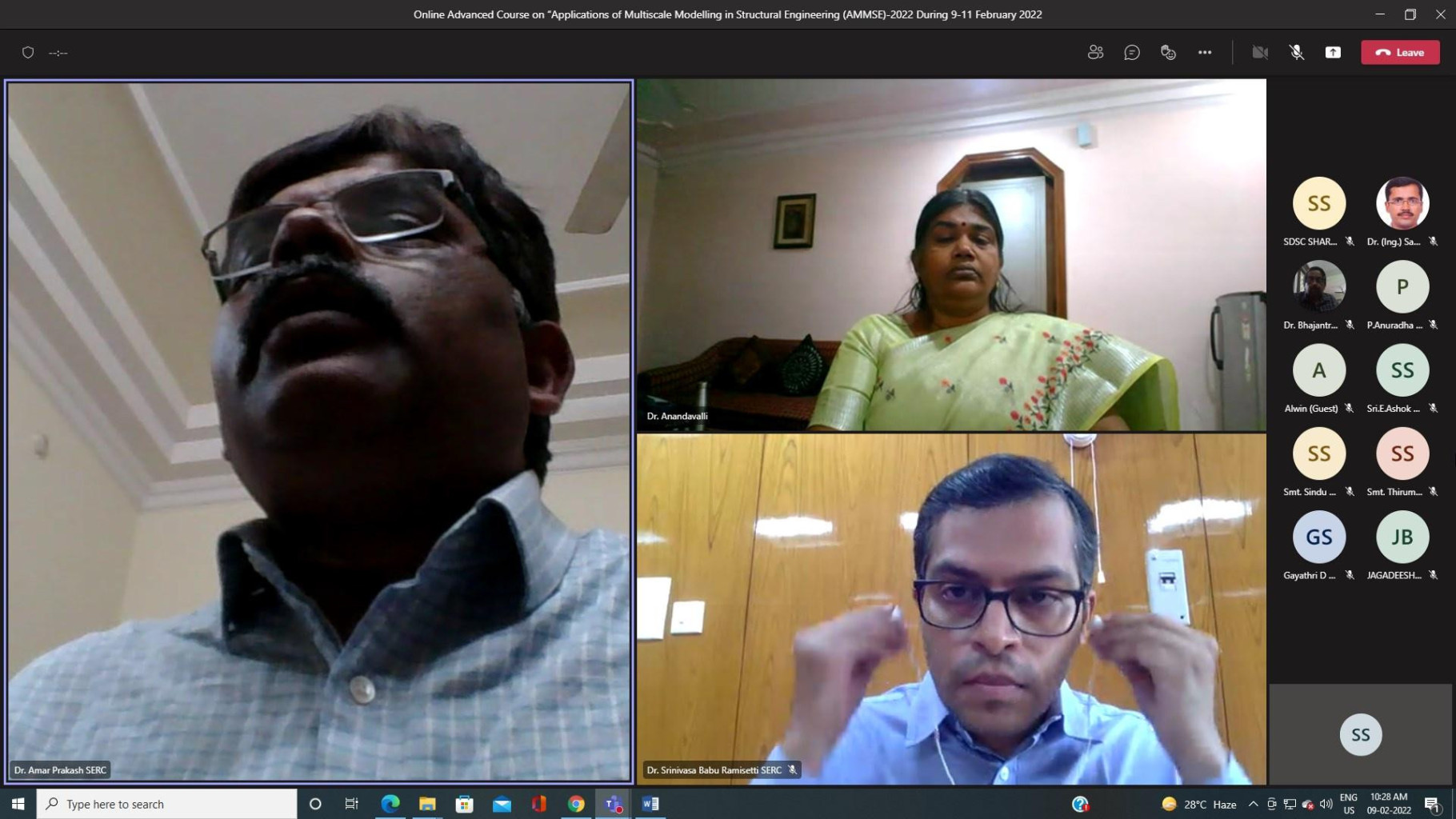Open Mail app from taskbar
The image size is (1456, 819).
502,804
